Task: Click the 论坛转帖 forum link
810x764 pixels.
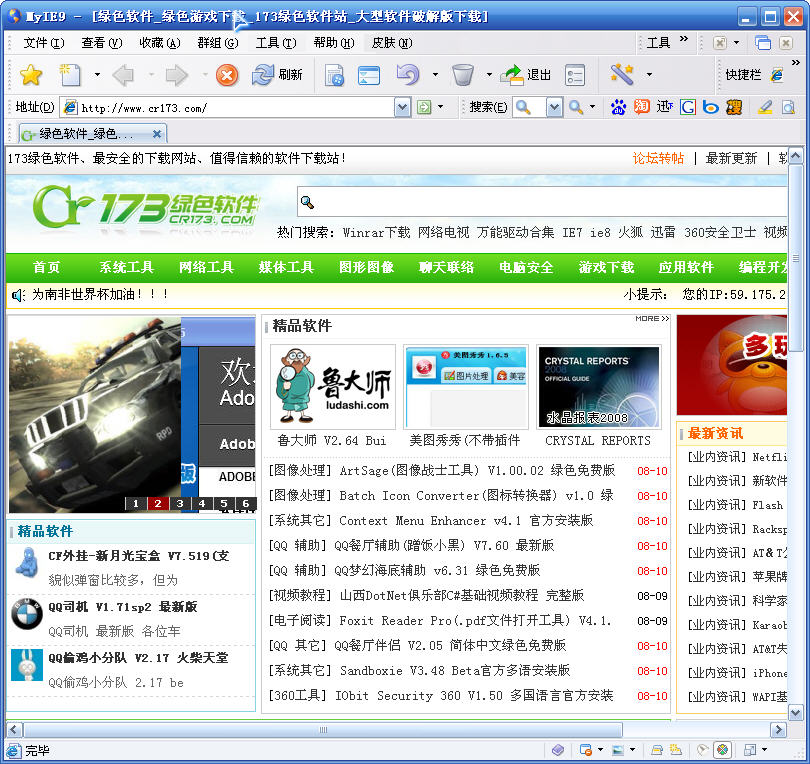Action: click(658, 158)
